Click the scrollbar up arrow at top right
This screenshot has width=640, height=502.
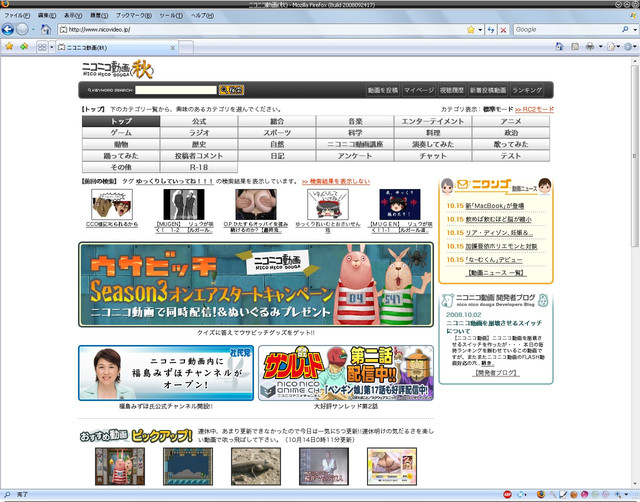point(635,61)
